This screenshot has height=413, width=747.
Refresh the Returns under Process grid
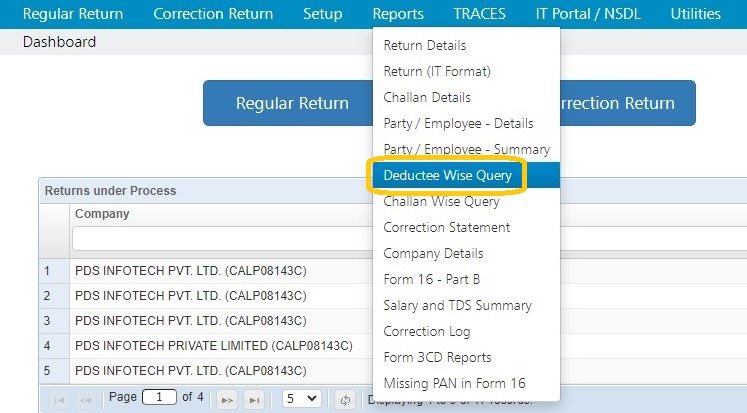click(x=345, y=399)
